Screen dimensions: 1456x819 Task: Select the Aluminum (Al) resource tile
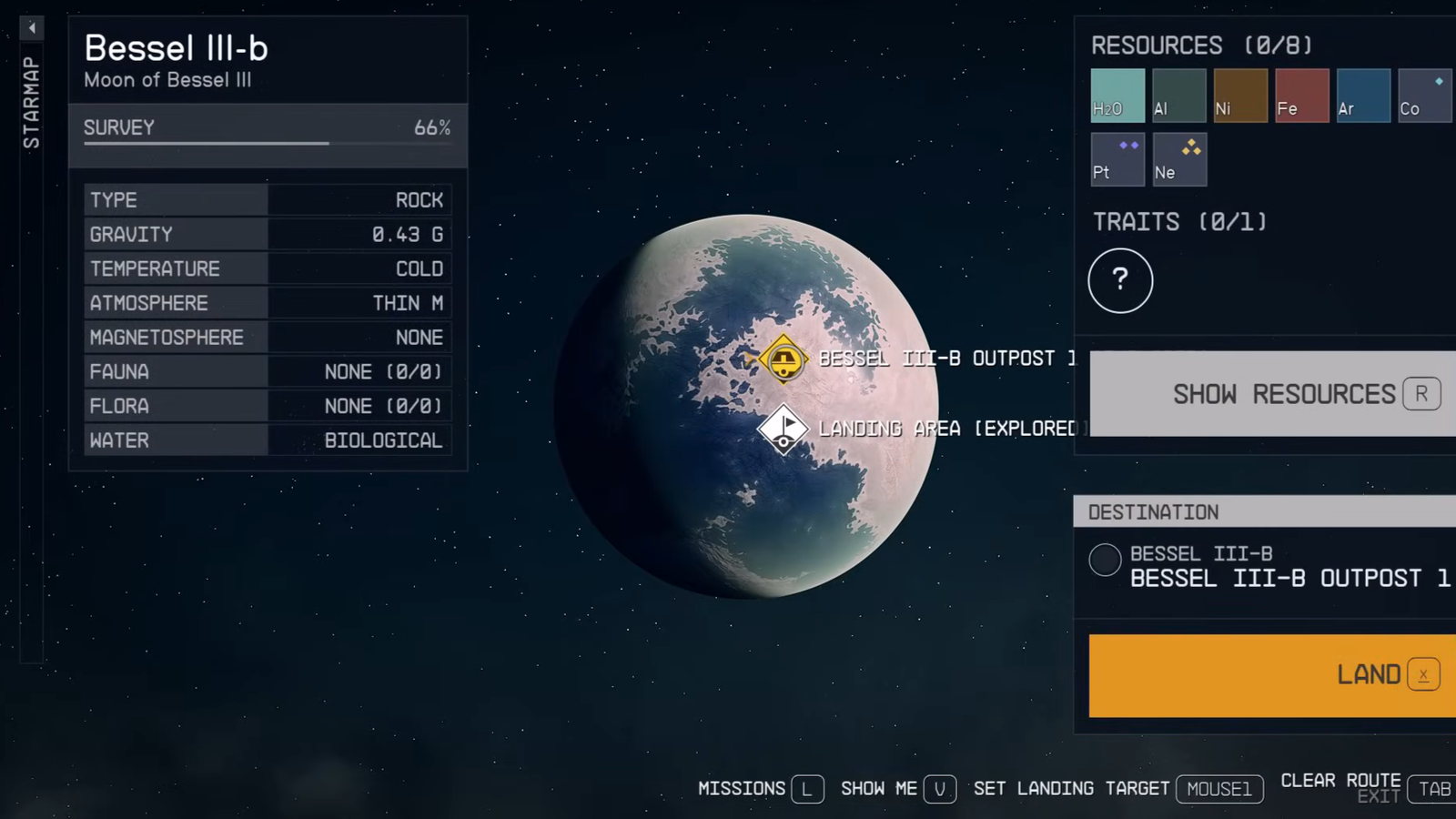point(1178,96)
